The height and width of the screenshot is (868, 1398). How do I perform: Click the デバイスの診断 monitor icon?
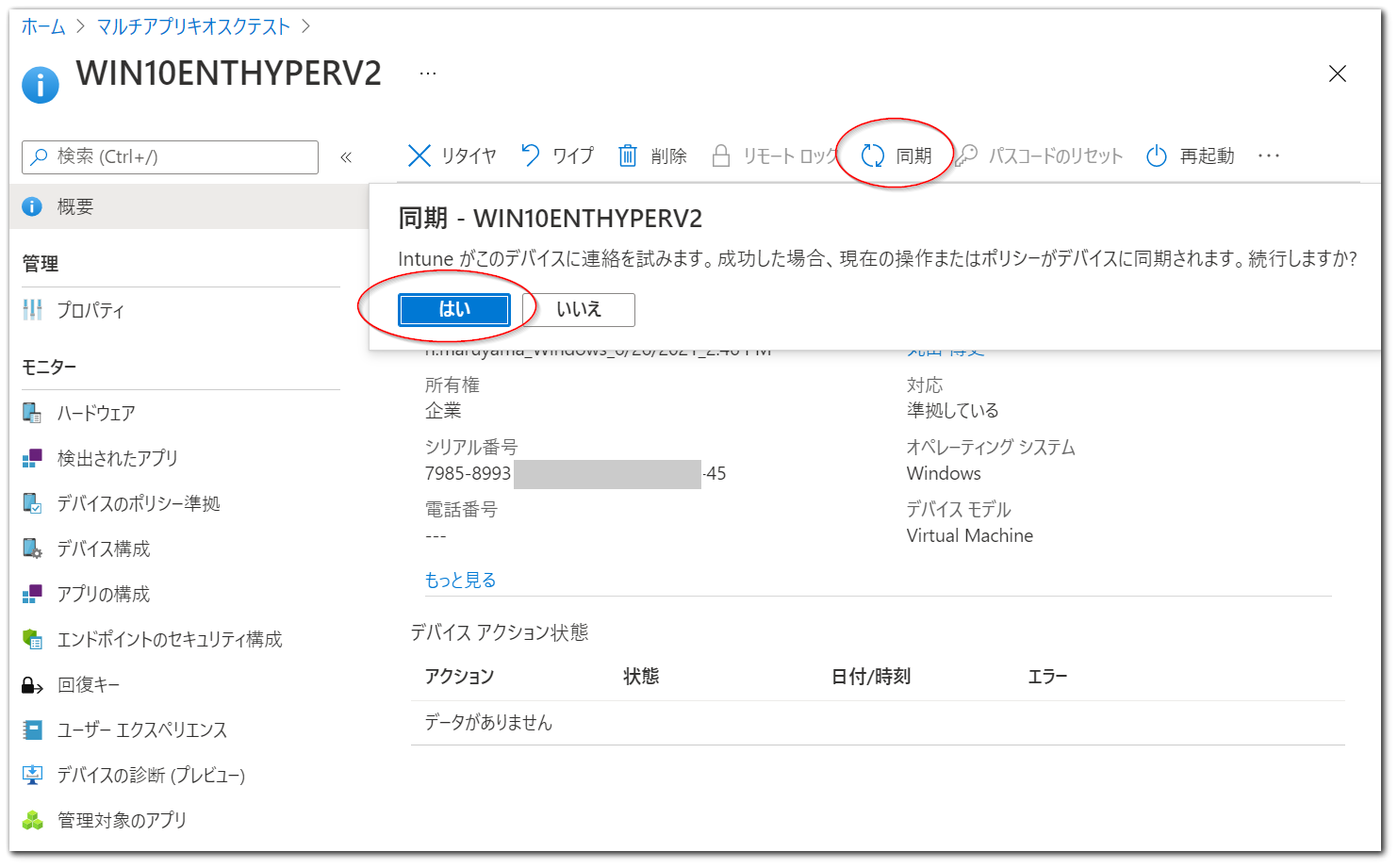tap(32, 775)
